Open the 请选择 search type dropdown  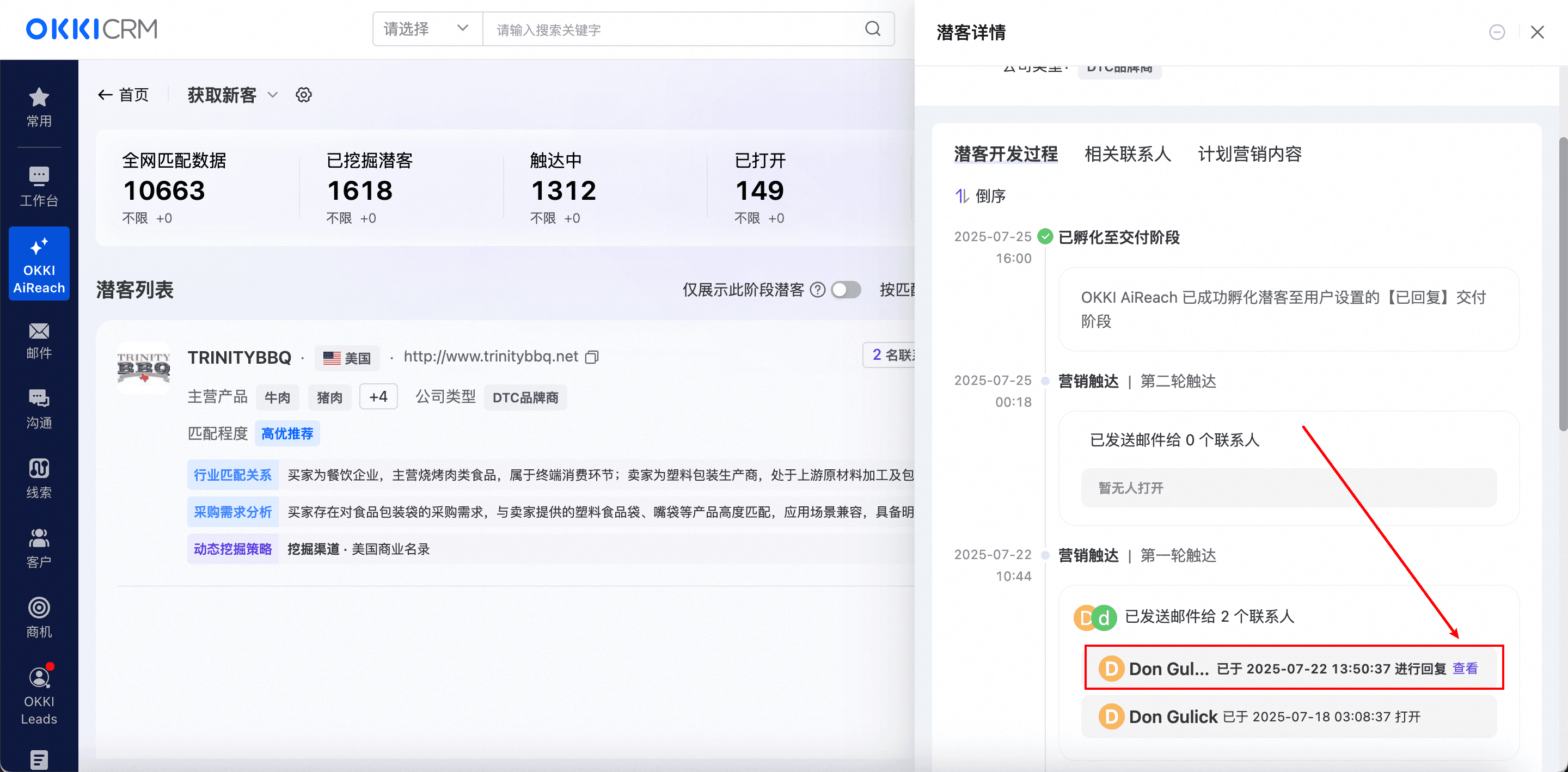coord(426,29)
